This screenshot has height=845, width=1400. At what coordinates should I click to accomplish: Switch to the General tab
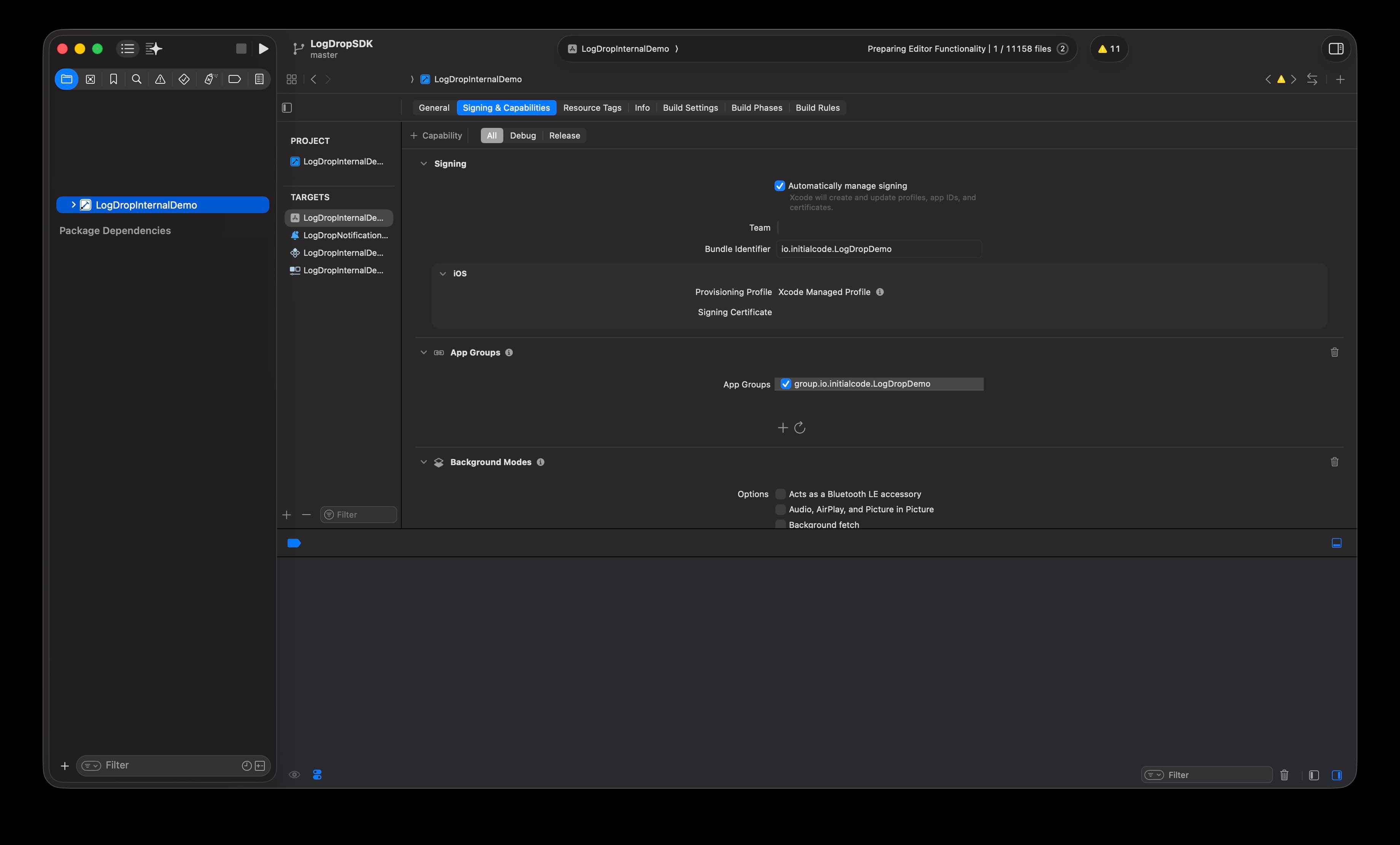click(x=434, y=107)
